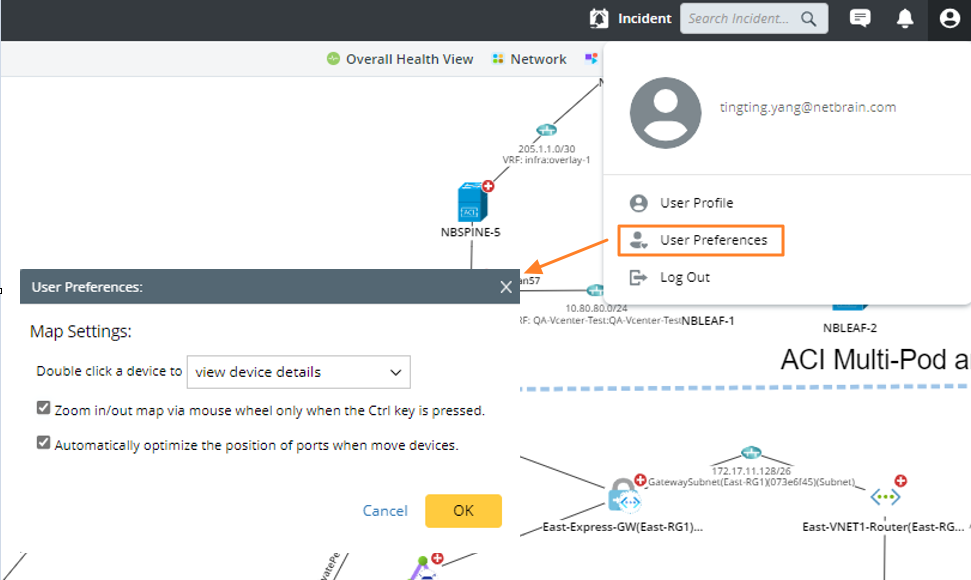Toggle automatically optimize port position checkbox
The width and height of the screenshot is (971, 580).
coord(43,443)
